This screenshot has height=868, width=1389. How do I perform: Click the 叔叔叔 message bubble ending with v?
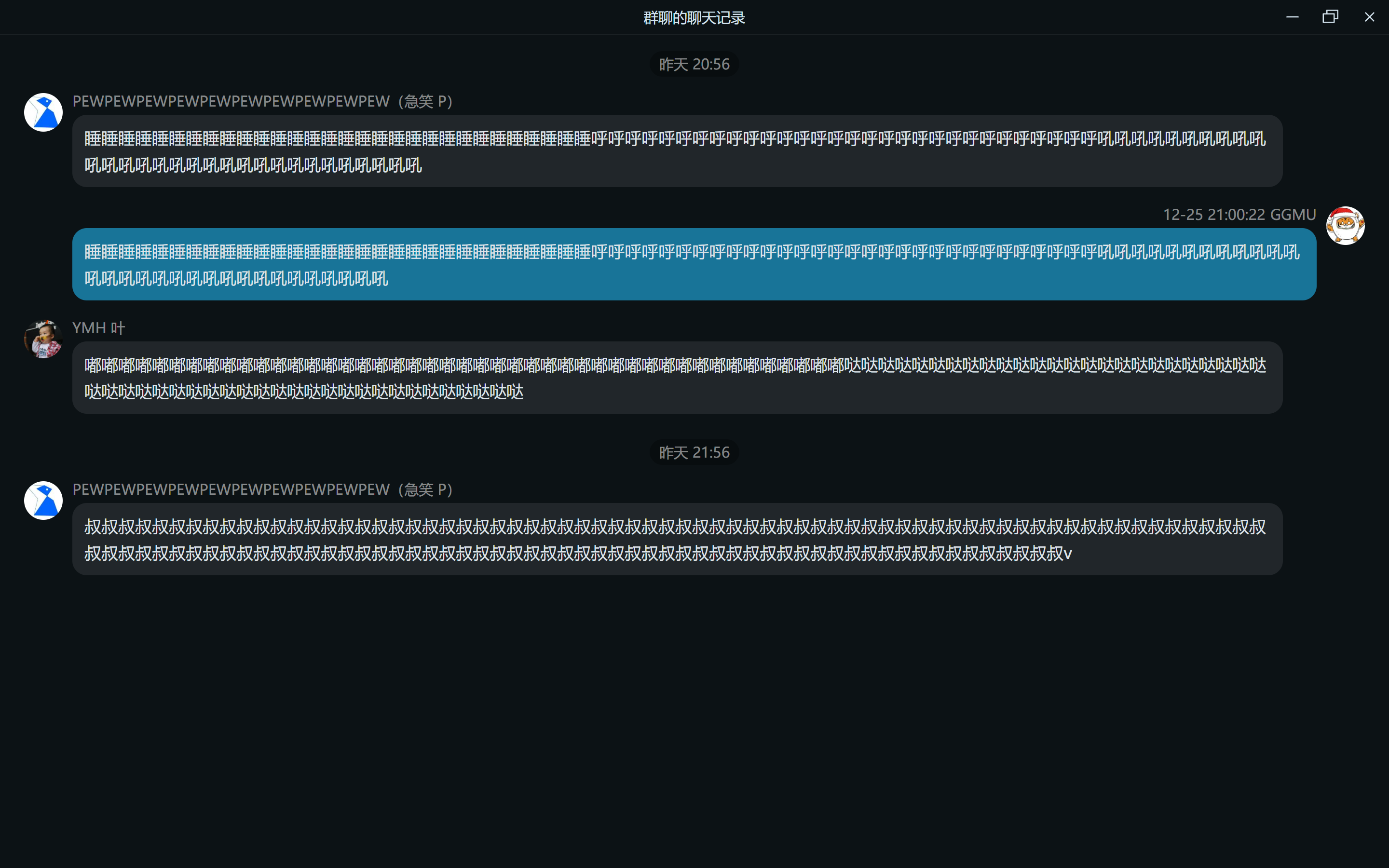coord(677,539)
